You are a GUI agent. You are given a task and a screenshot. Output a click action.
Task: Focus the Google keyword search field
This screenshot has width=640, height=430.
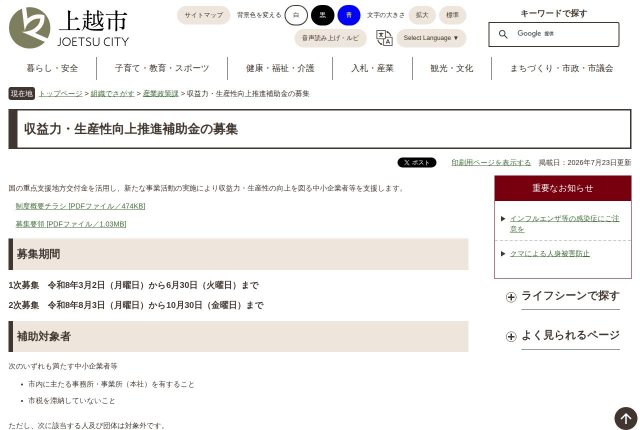(x=553, y=34)
